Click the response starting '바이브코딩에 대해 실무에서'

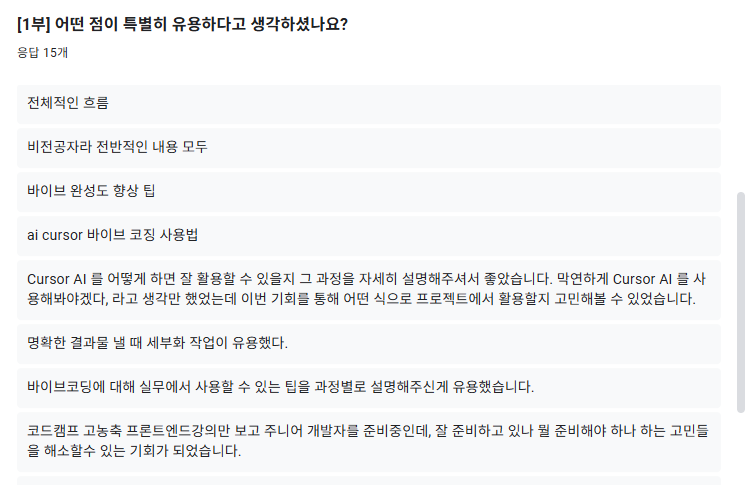point(369,388)
